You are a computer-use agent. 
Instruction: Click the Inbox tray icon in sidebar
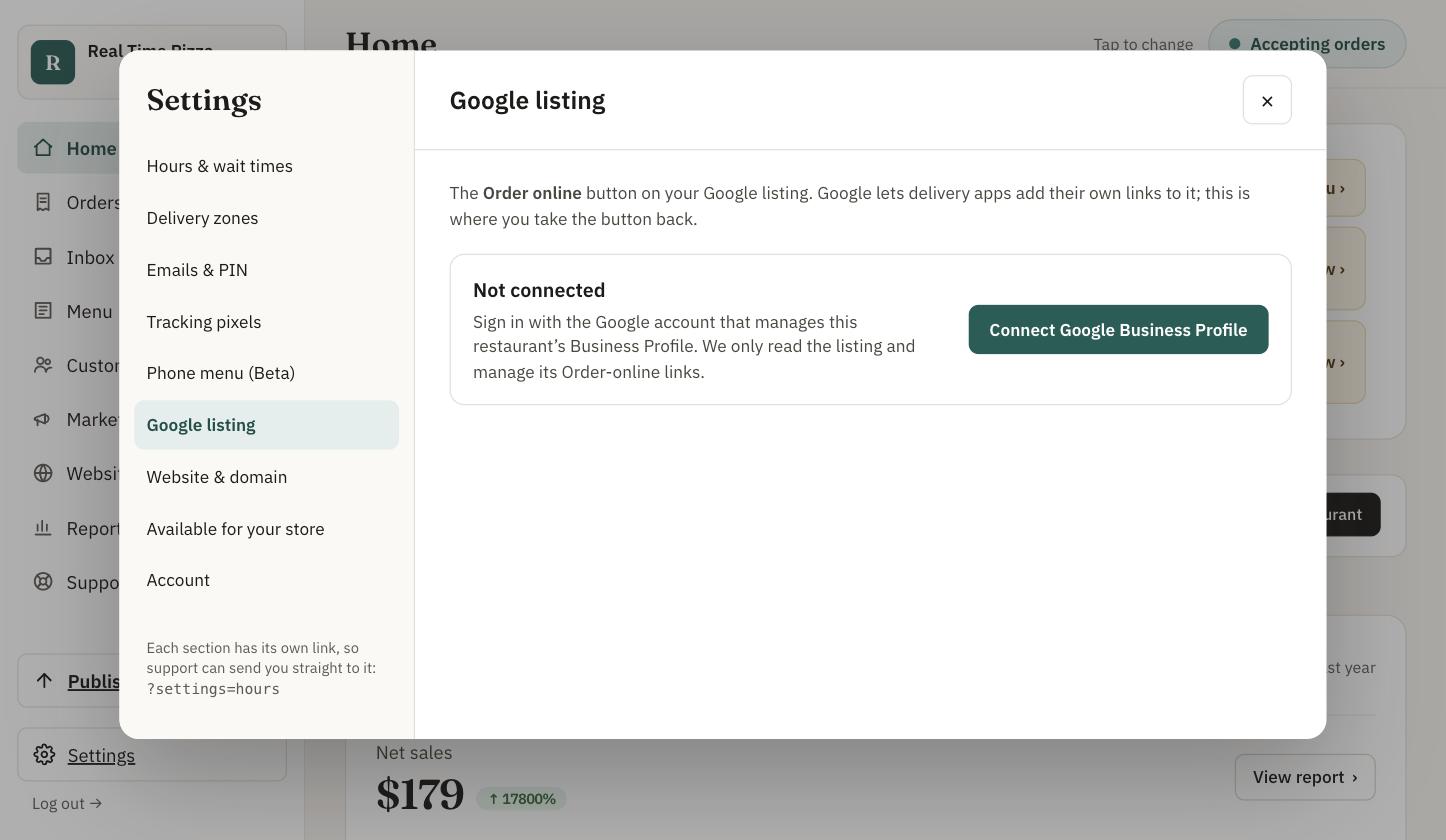43,257
